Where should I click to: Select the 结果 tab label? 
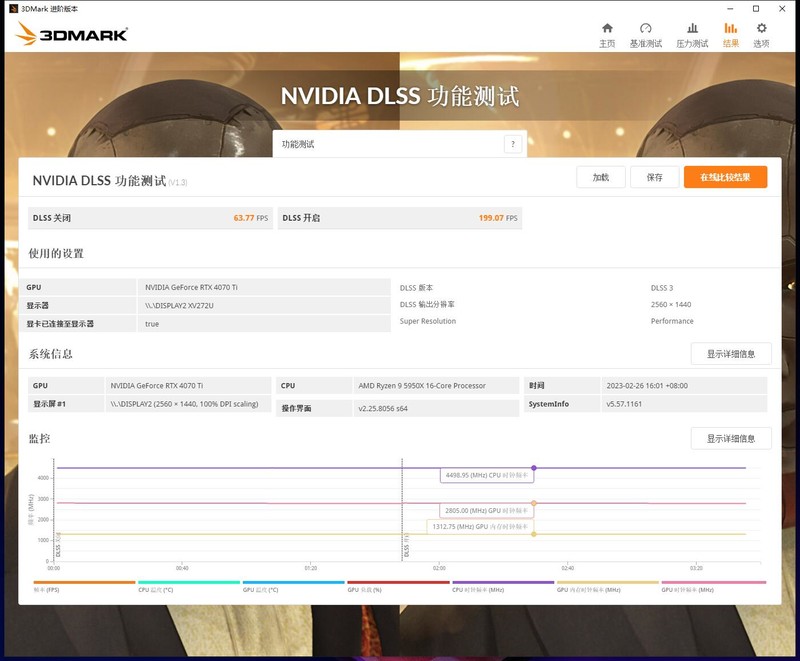click(733, 45)
